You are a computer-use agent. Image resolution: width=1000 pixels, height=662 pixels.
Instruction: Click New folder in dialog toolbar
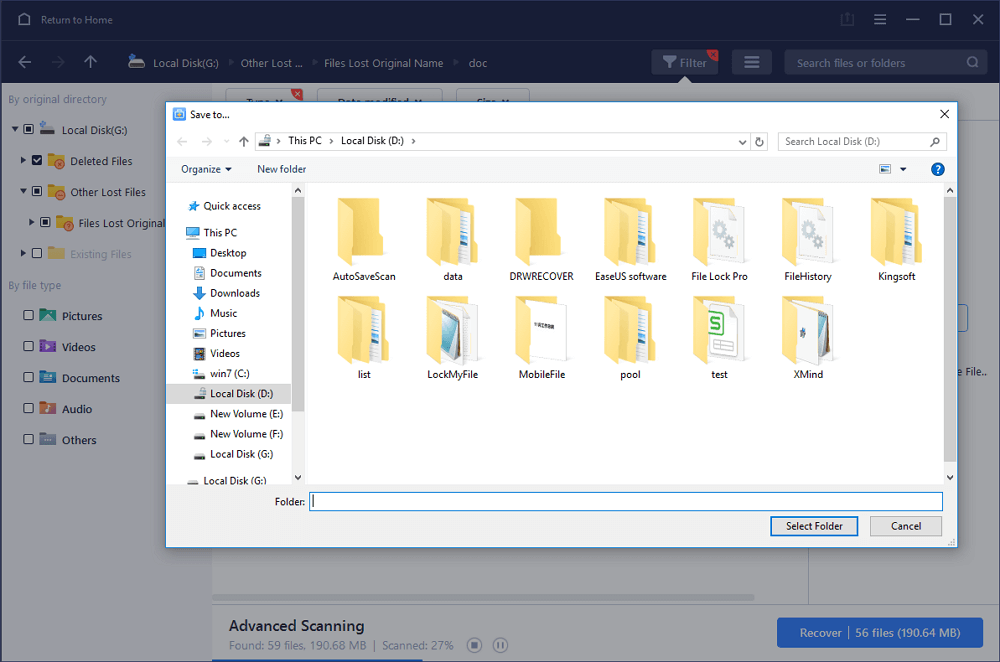281,169
